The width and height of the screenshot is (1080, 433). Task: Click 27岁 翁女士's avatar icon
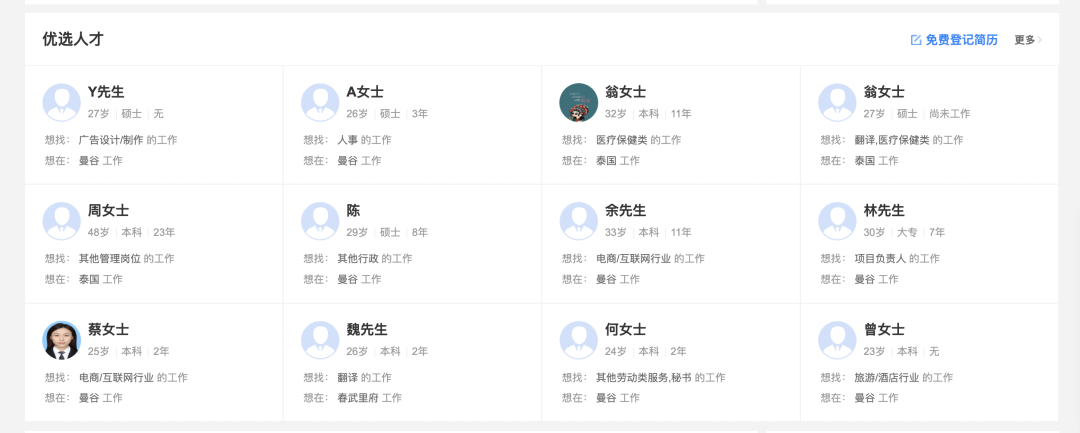[x=837, y=102]
